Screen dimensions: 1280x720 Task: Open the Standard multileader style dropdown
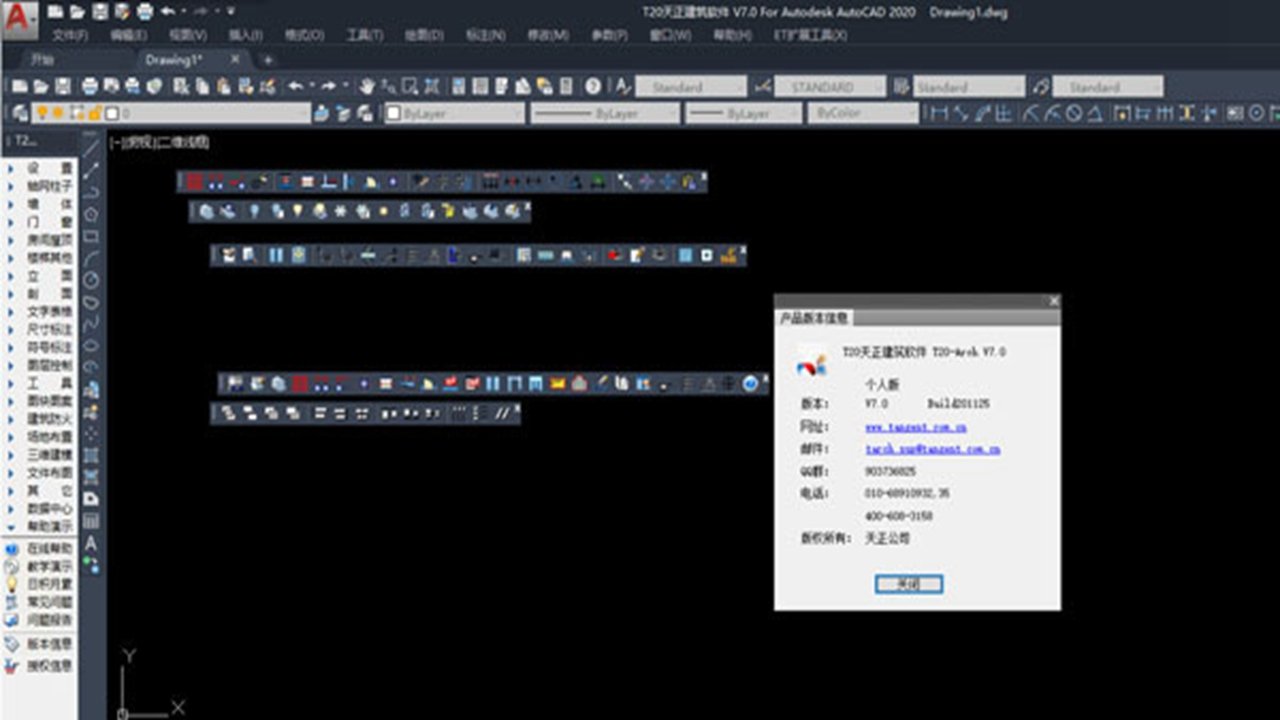click(1108, 87)
